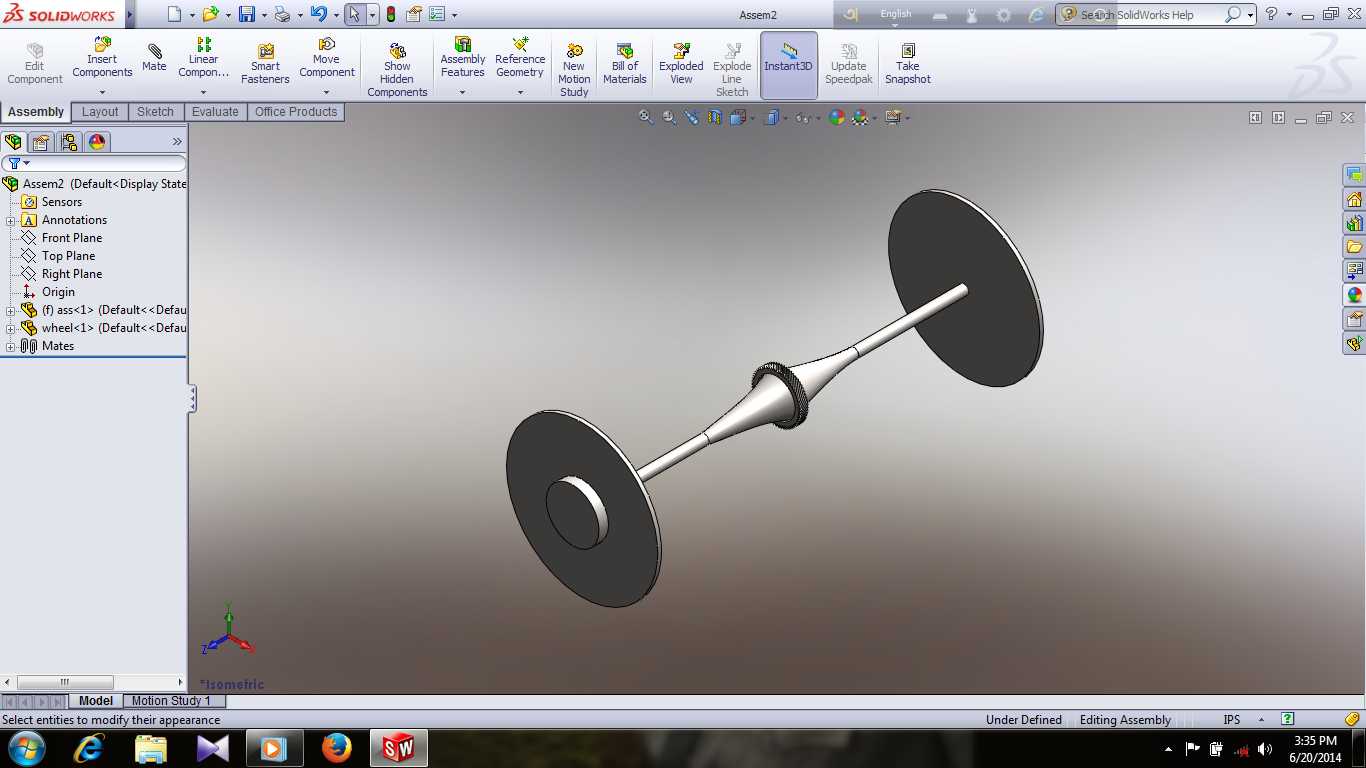Screen dimensions: 1366x768
Task: Expand the Annotations tree node
Action: pyautogui.click(x=11, y=221)
